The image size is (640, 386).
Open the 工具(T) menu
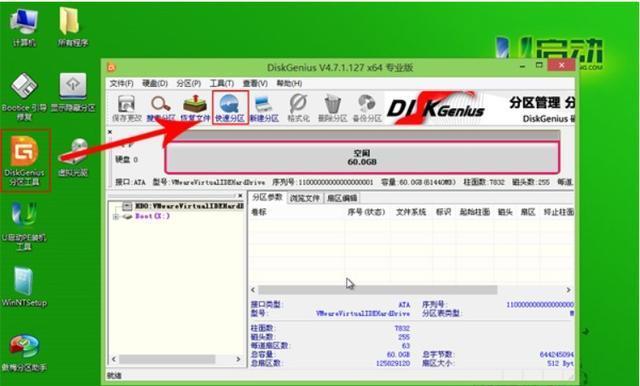pos(222,83)
